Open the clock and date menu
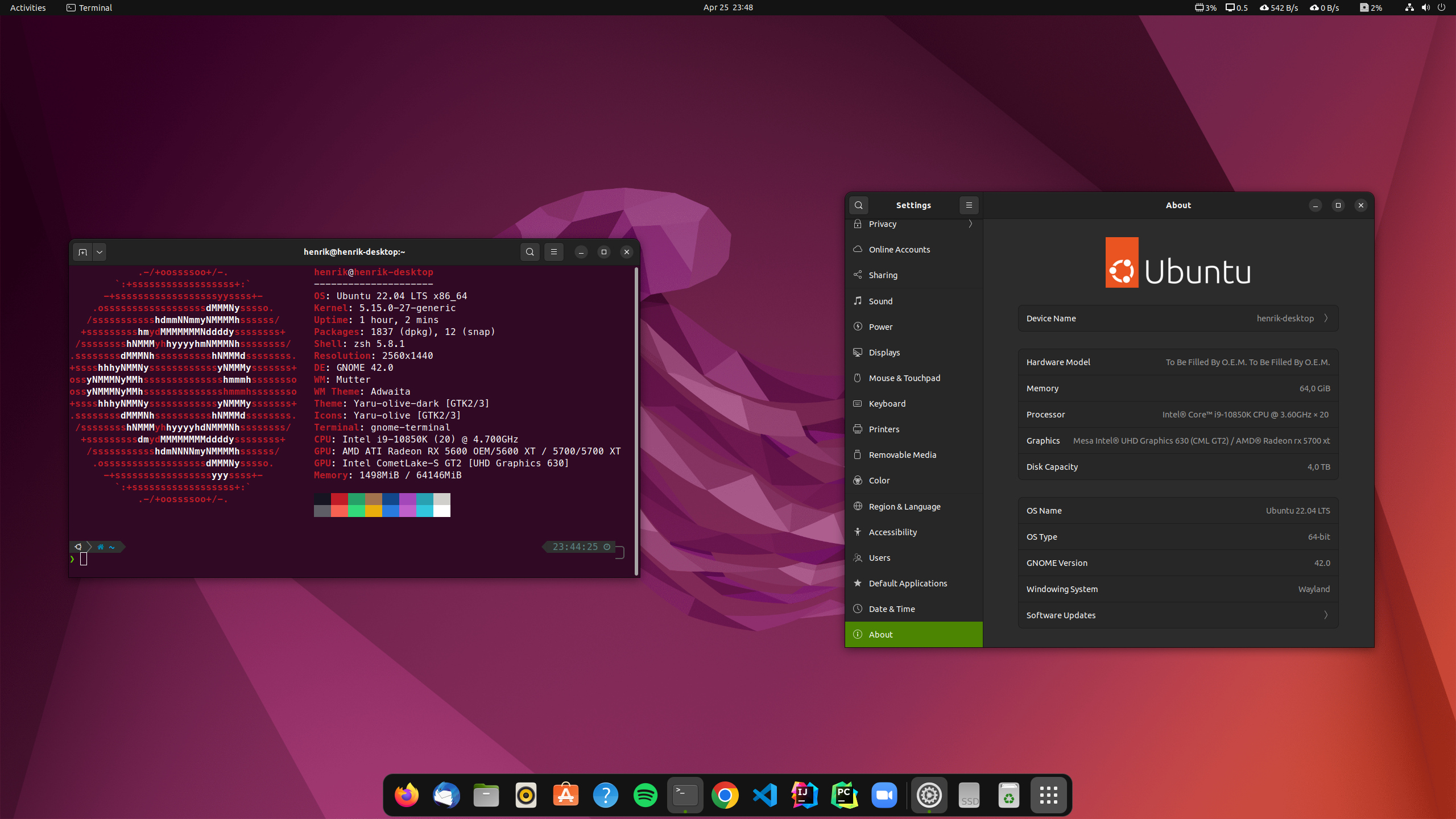This screenshot has width=1456, height=819. pyautogui.click(x=727, y=8)
